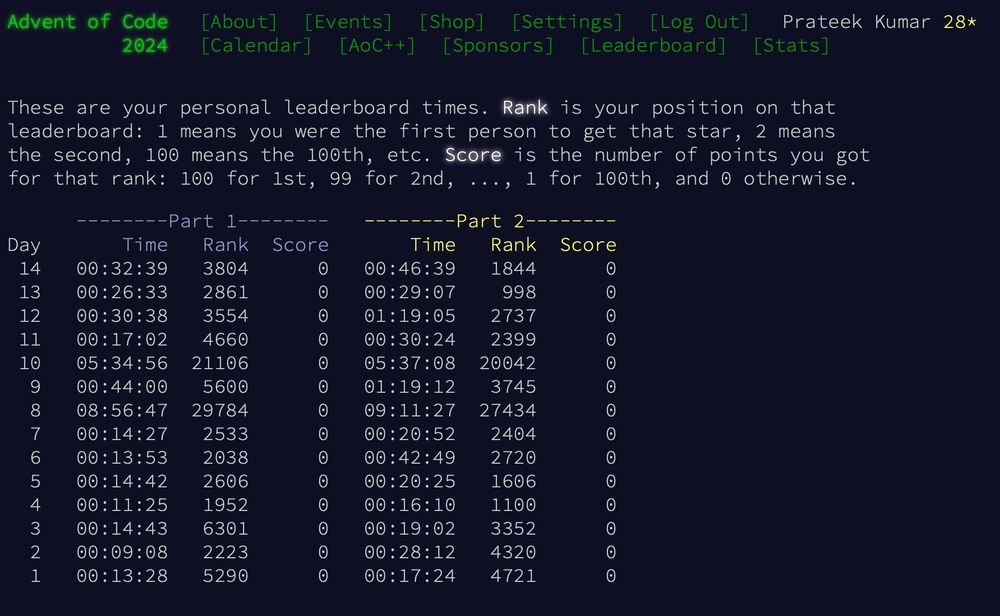
Task: Open the [Stats] page
Action: coord(790,45)
